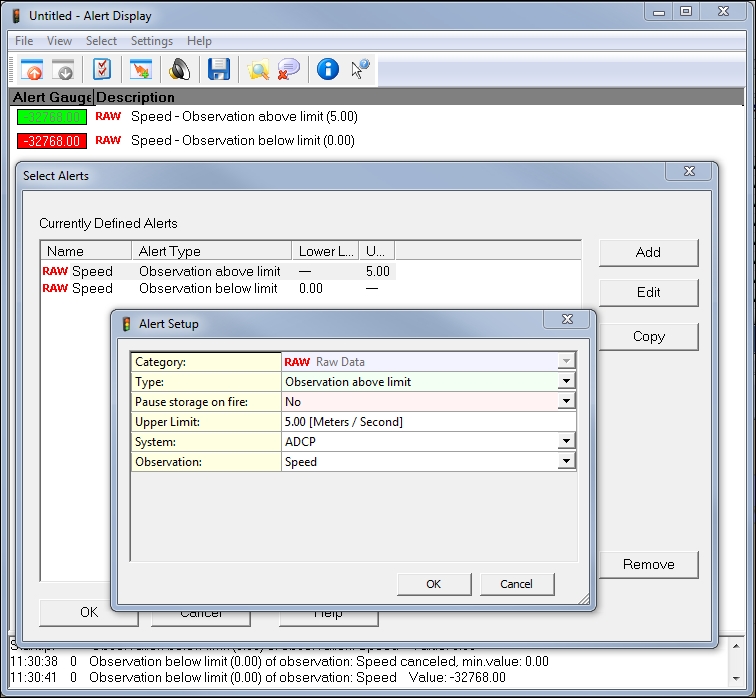Expand the Type dropdown in Alert Setup
Screen dimensions: 756x698
566,381
